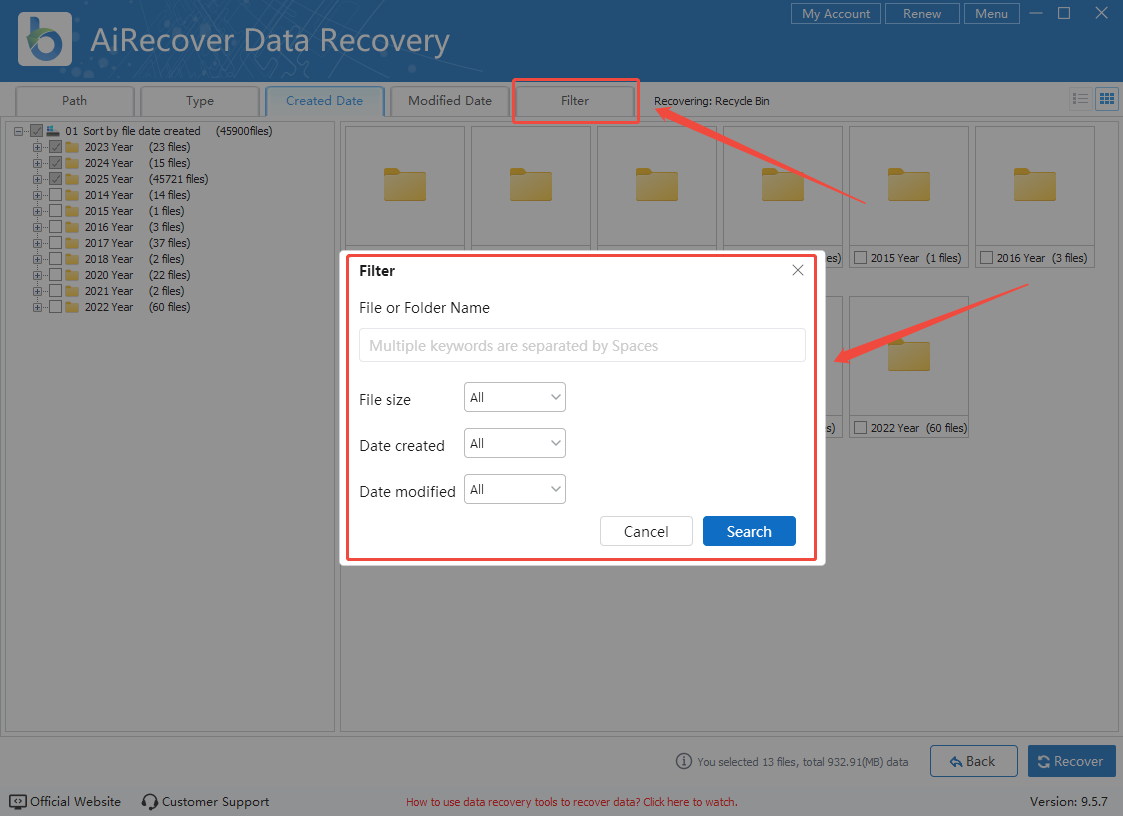Screen dimensions: 1123x816
Task: Switch to thumbnail grid view icon
Action: click(x=1106, y=98)
